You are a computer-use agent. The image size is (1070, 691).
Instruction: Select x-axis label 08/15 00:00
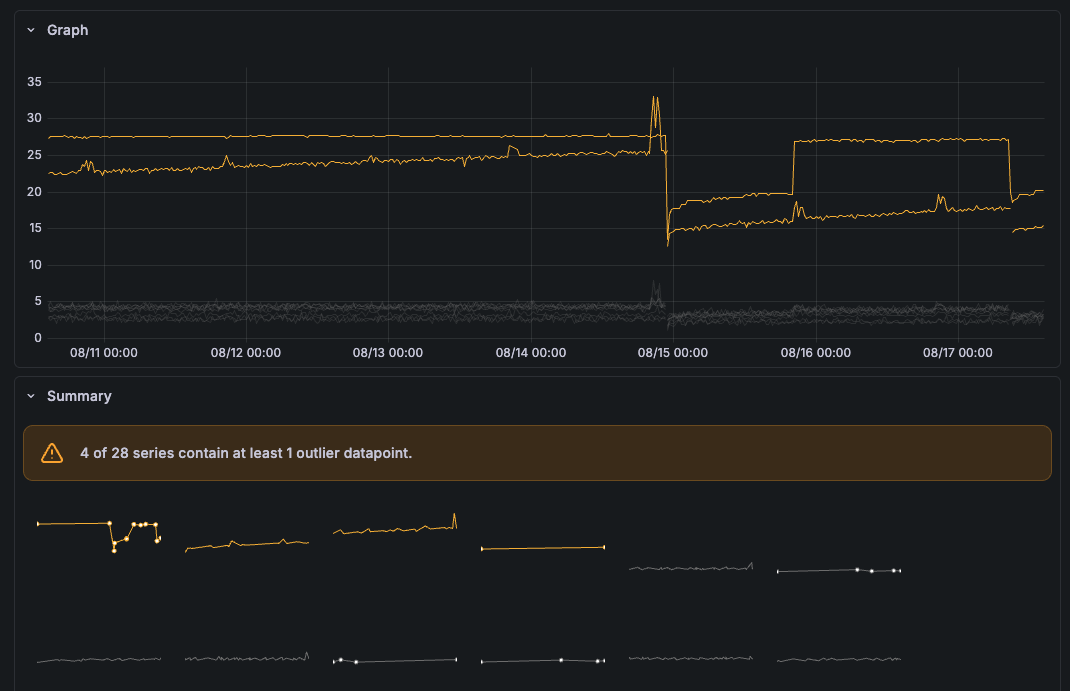click(x=673, y=353)
